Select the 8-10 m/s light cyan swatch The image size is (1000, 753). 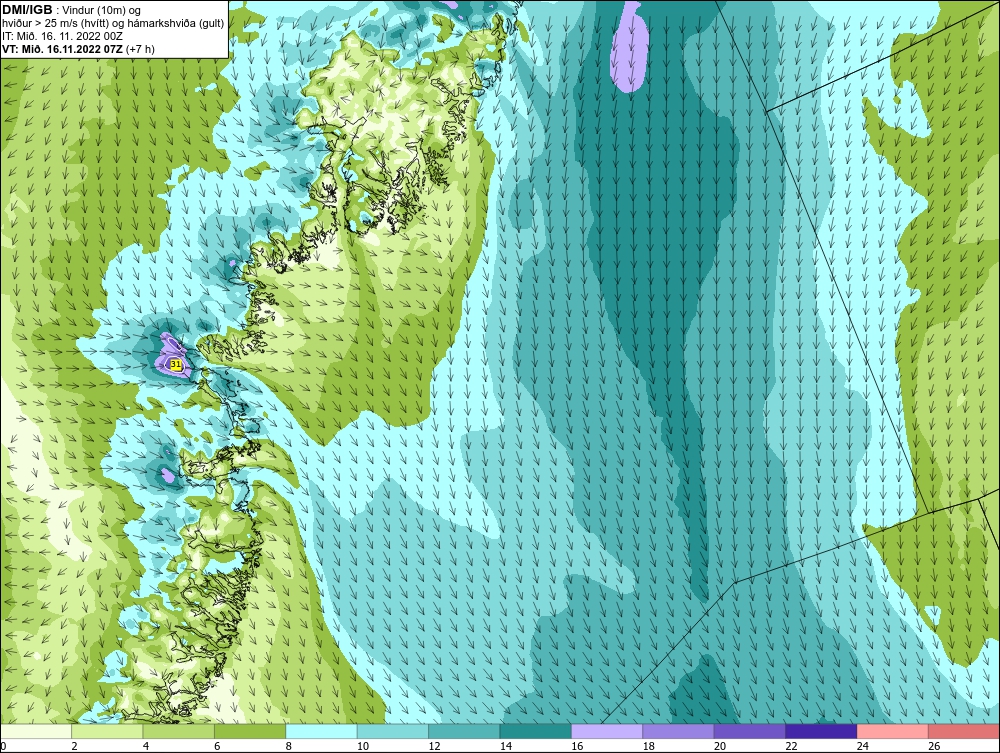pos(321,731)
